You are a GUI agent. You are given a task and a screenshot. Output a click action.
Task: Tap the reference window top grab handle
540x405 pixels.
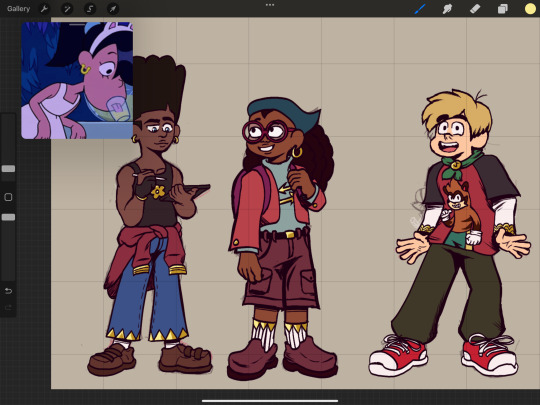(77, 24)
